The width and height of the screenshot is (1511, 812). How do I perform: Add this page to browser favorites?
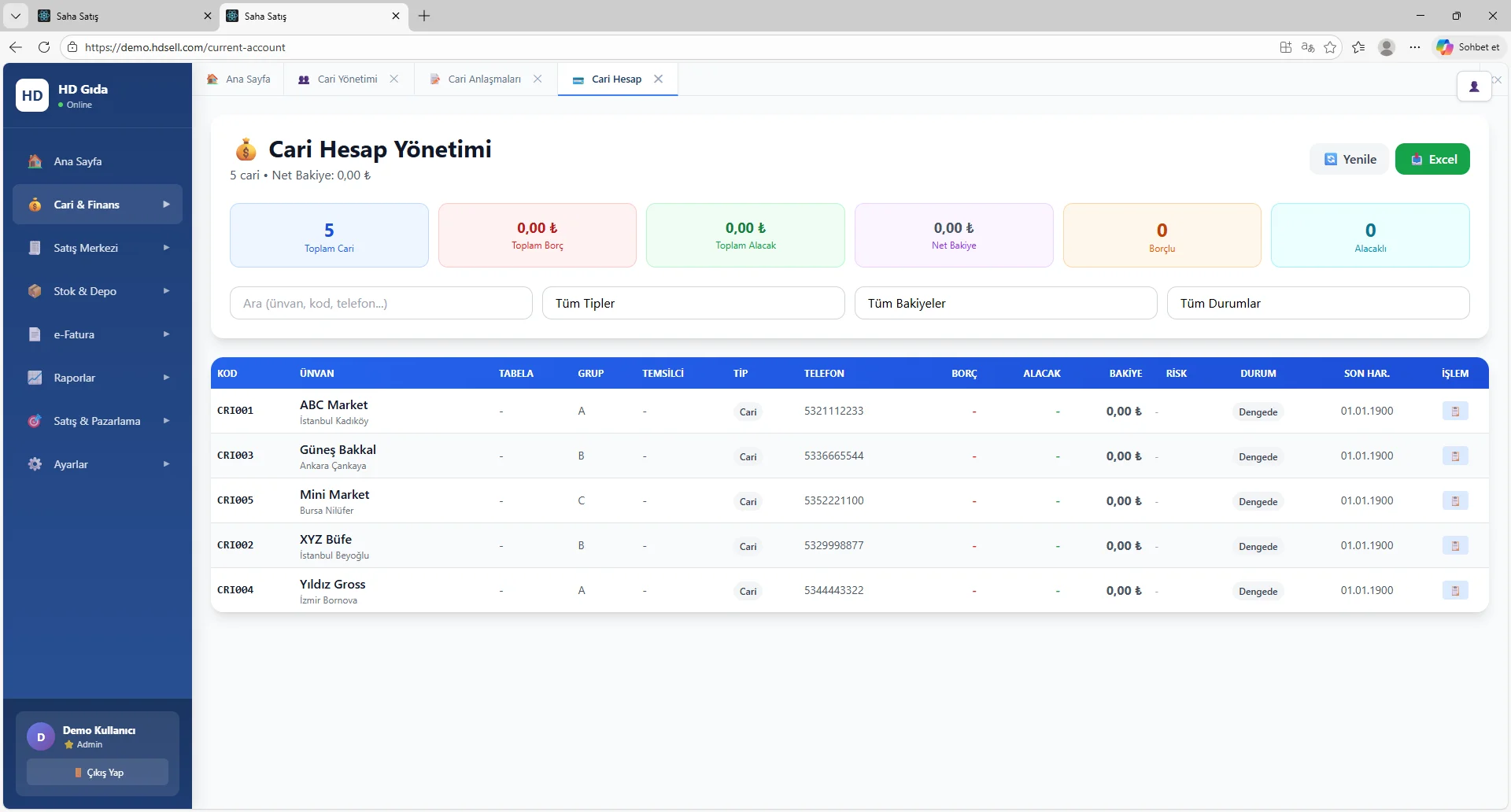[1330, 47]
